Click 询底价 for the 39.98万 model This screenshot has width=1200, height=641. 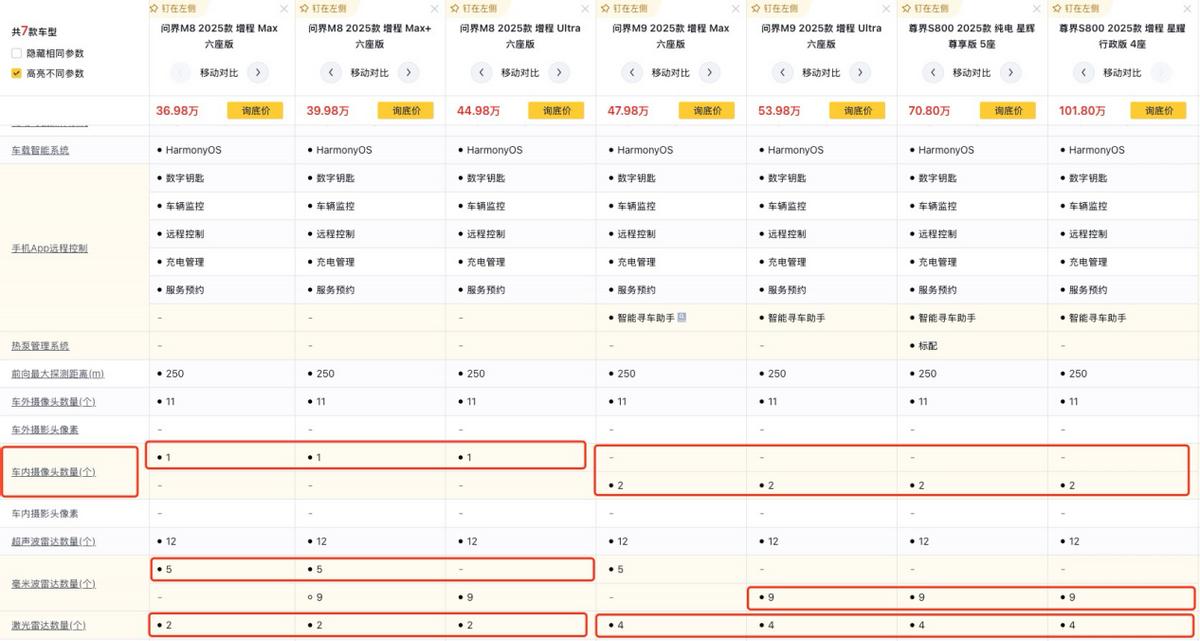405,111
